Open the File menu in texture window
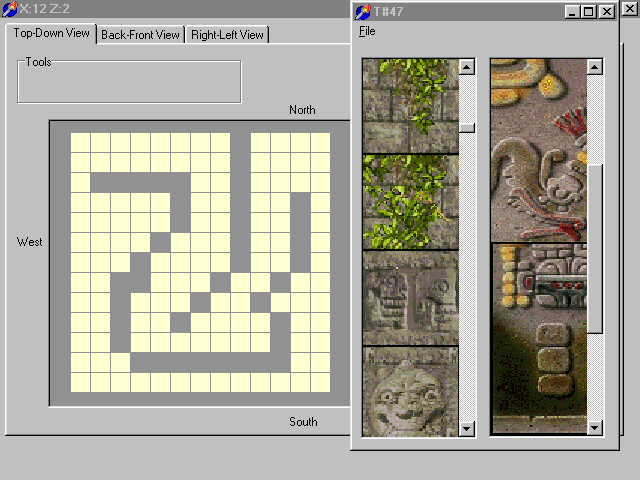This screenshot has height=480, width=640. [367, 31]
